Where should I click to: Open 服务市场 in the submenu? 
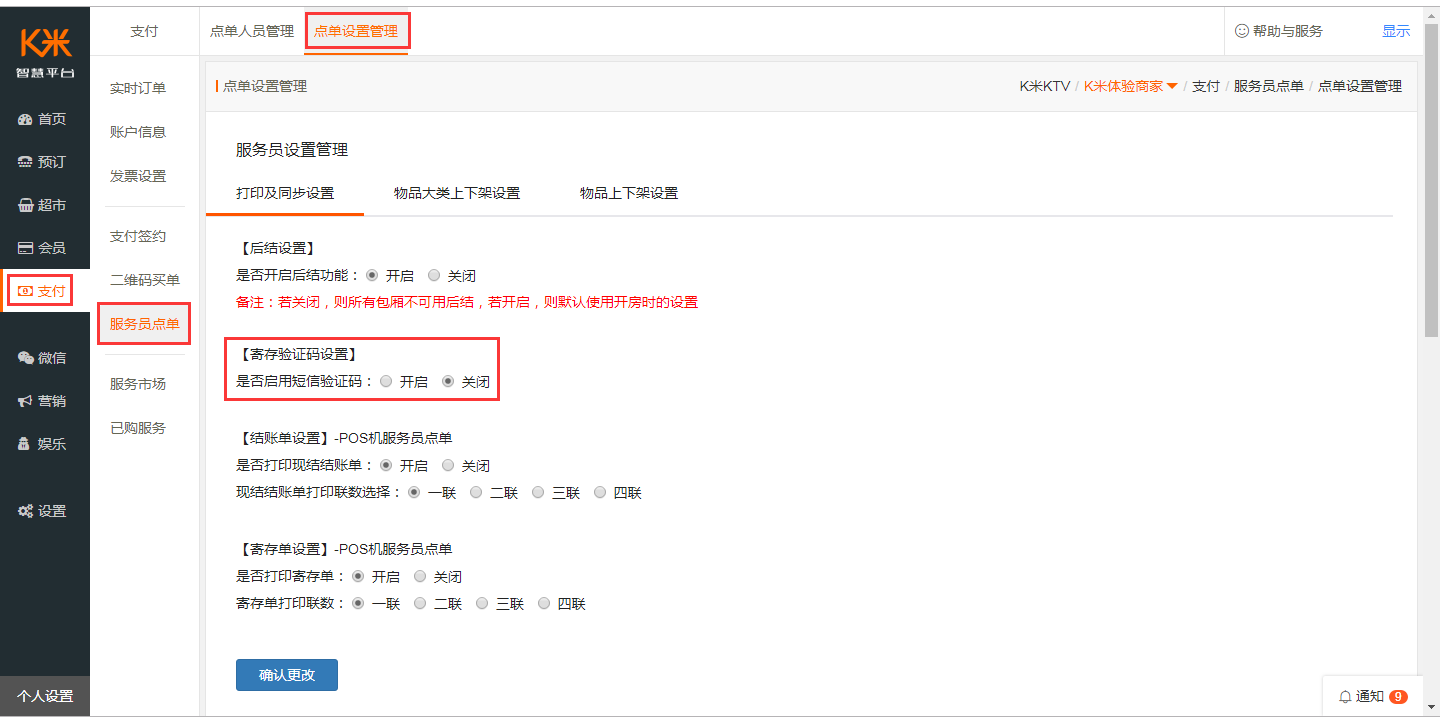(138, 384)
